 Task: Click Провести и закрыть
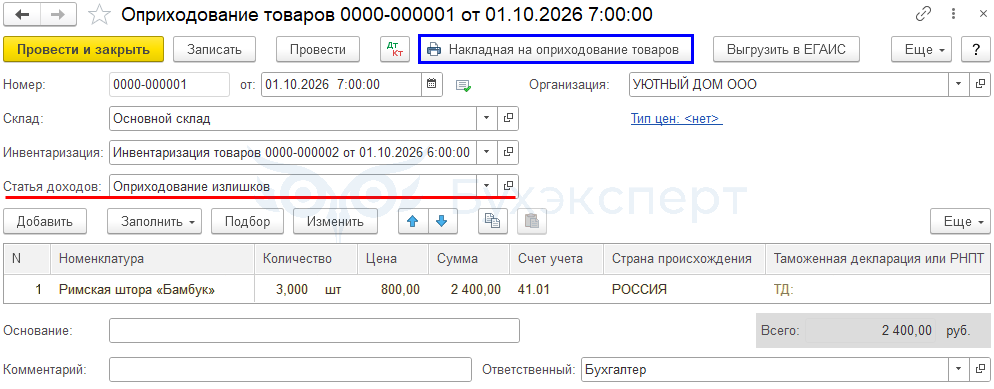[84, 49]
